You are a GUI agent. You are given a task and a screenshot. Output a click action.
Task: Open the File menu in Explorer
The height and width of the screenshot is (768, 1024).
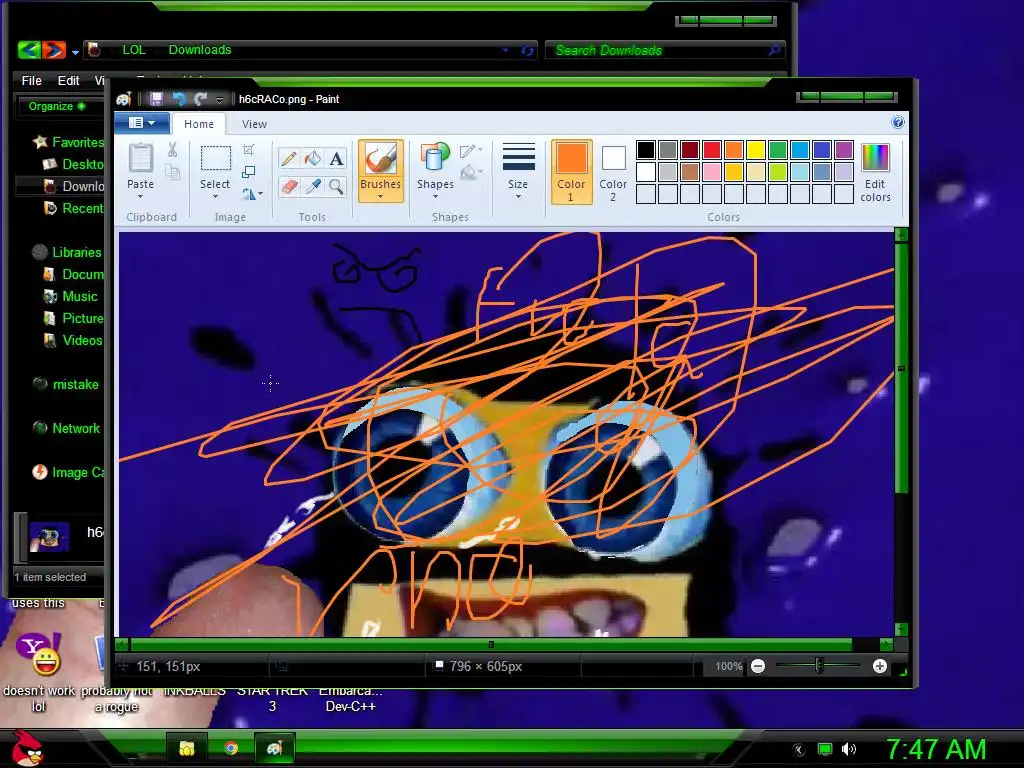[31, 80]
